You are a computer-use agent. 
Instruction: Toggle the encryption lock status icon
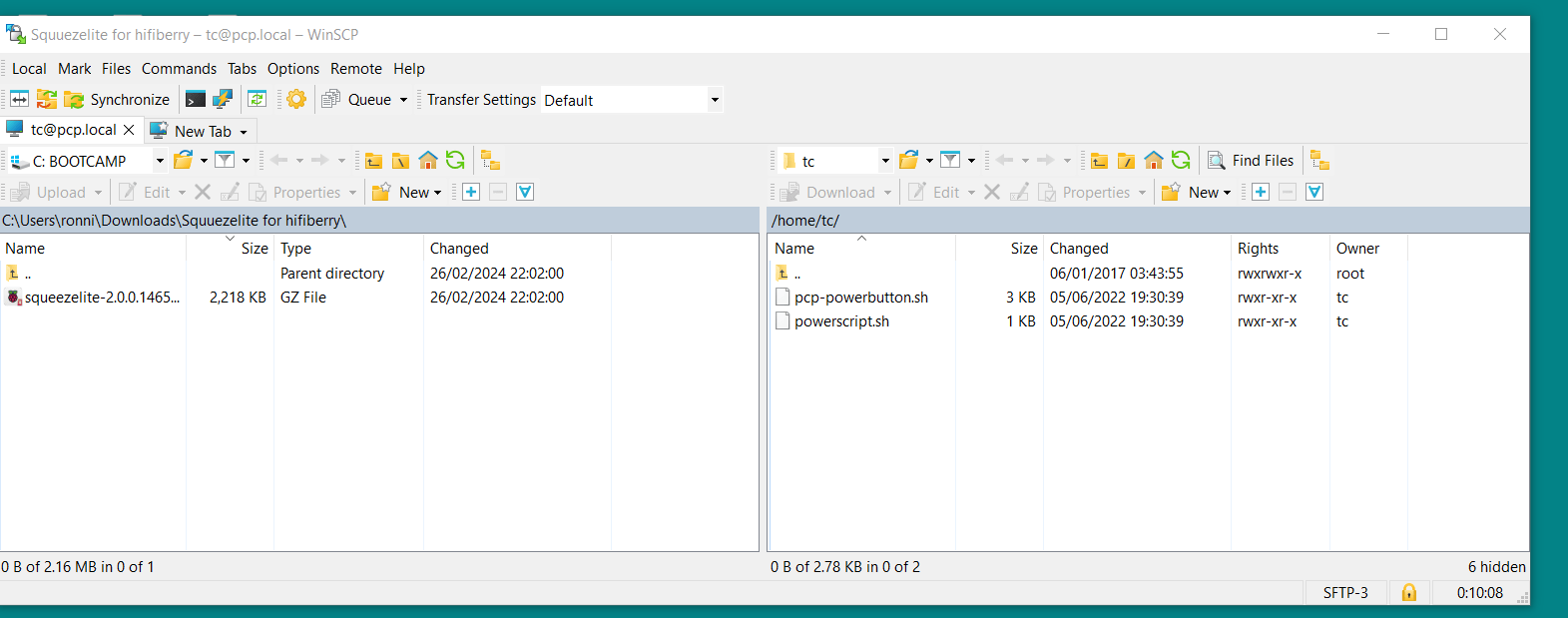[1409, 593]
